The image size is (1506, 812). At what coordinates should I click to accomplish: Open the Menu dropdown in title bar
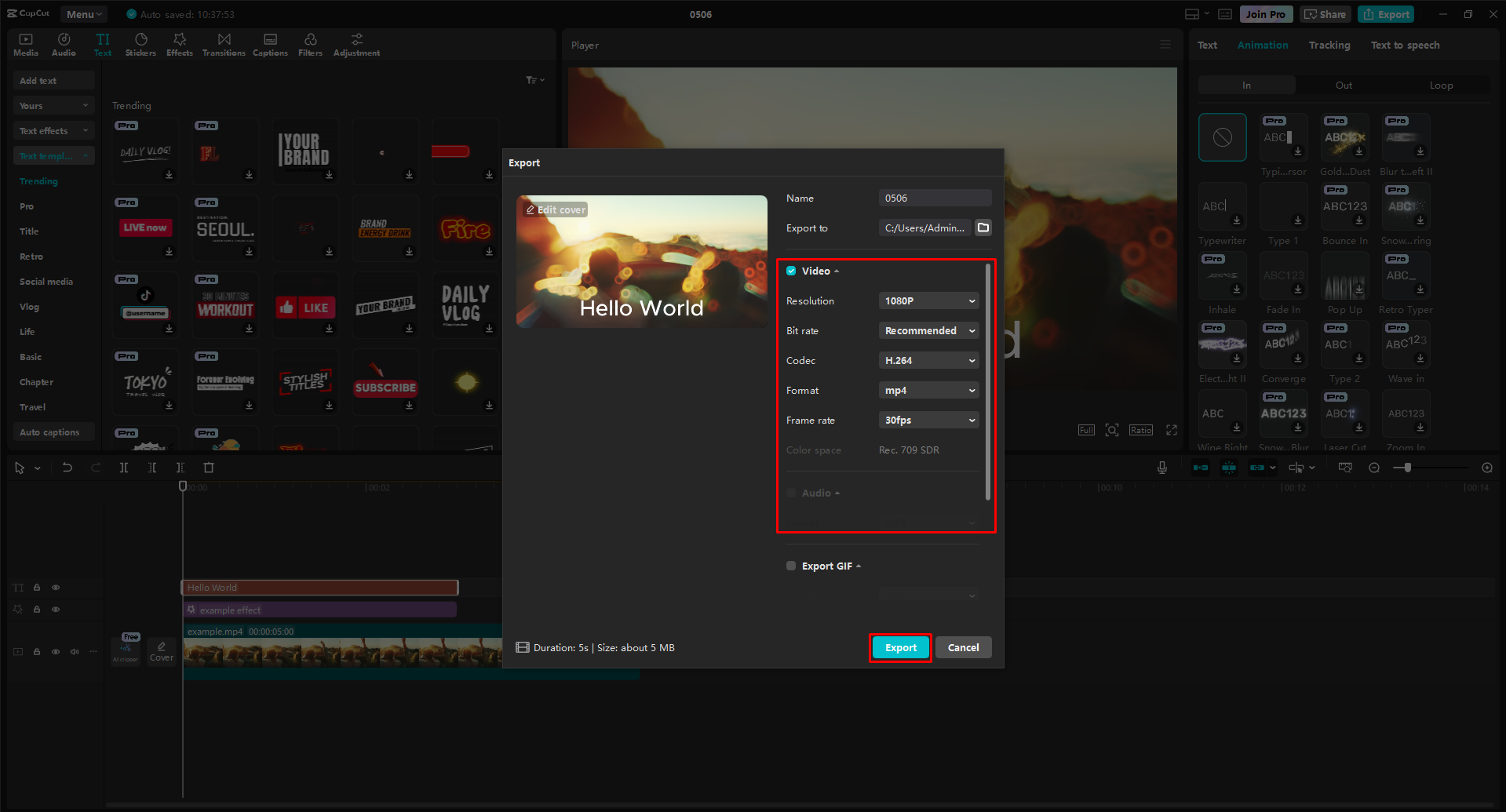pos(84,14)
